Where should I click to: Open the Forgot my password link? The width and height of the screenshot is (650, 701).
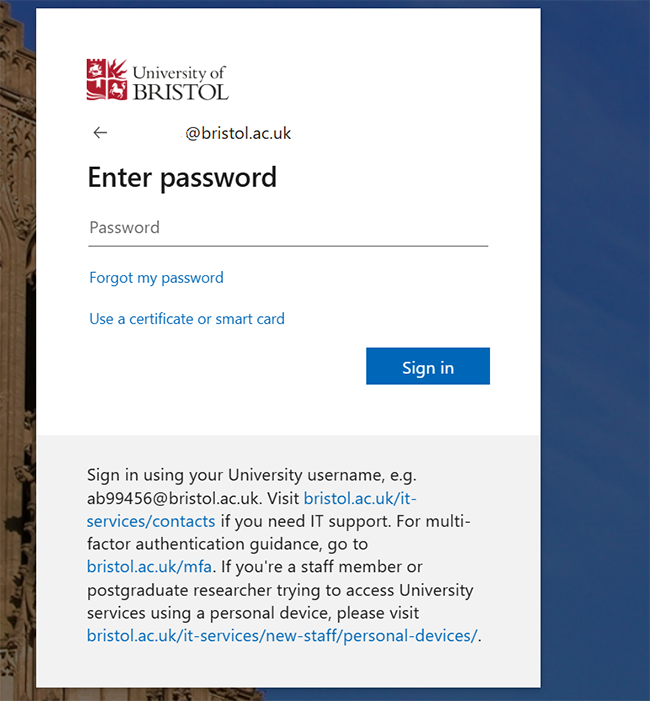(156, 278)
